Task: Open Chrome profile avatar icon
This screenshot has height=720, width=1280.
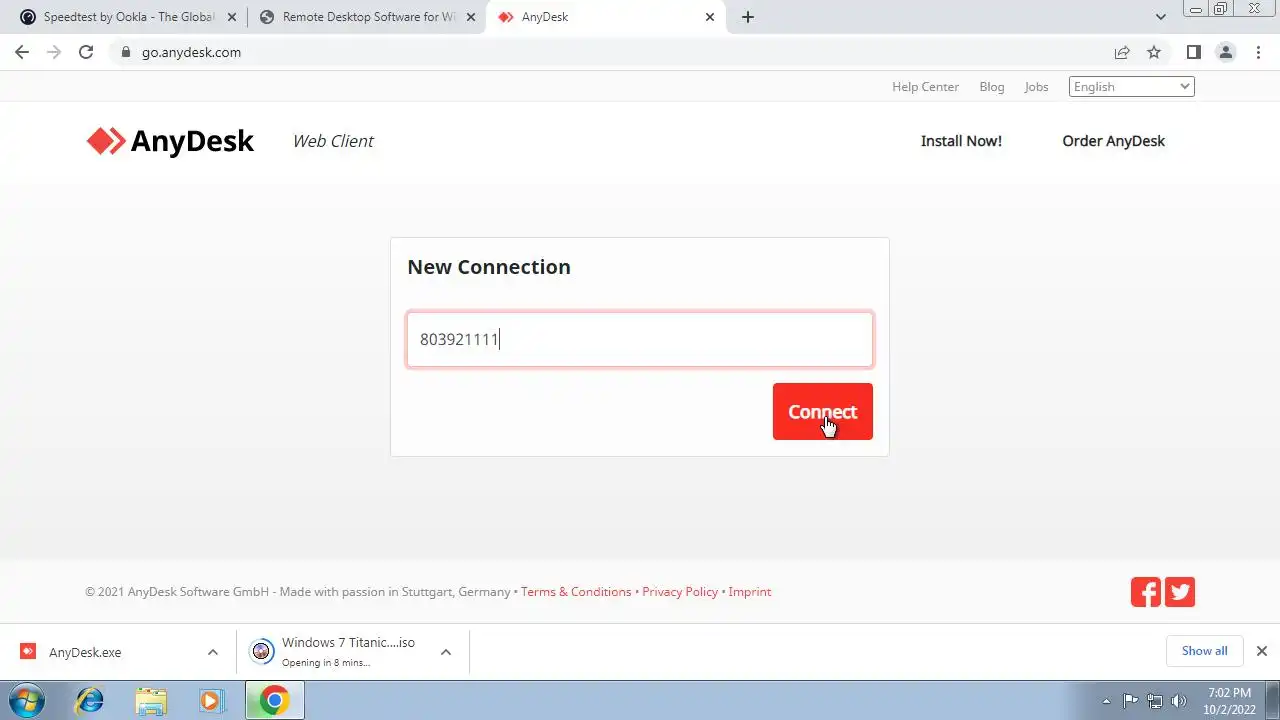Action: [x=1225, y=52]
